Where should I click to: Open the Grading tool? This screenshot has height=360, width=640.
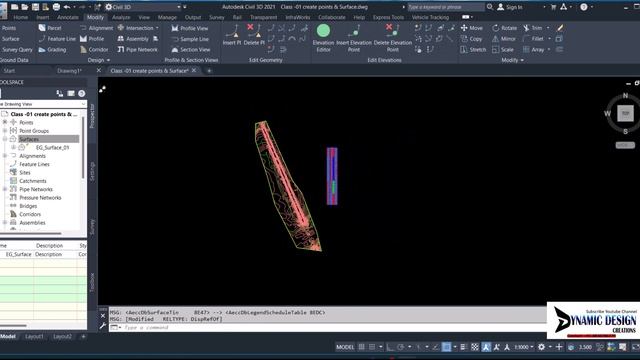[x=52, y=49]
